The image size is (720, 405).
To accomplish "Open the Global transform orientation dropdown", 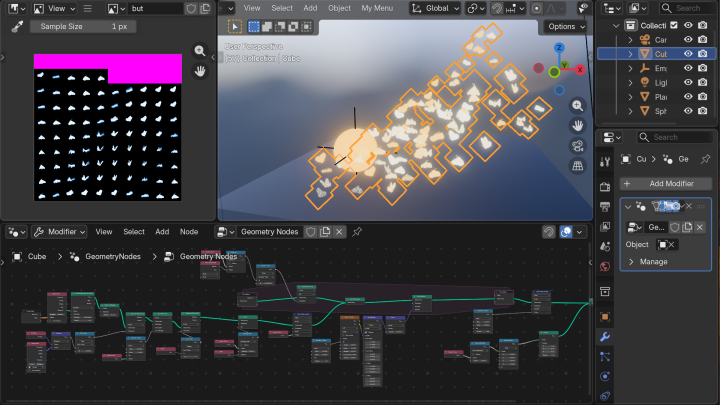I will [x=430, y=8].
